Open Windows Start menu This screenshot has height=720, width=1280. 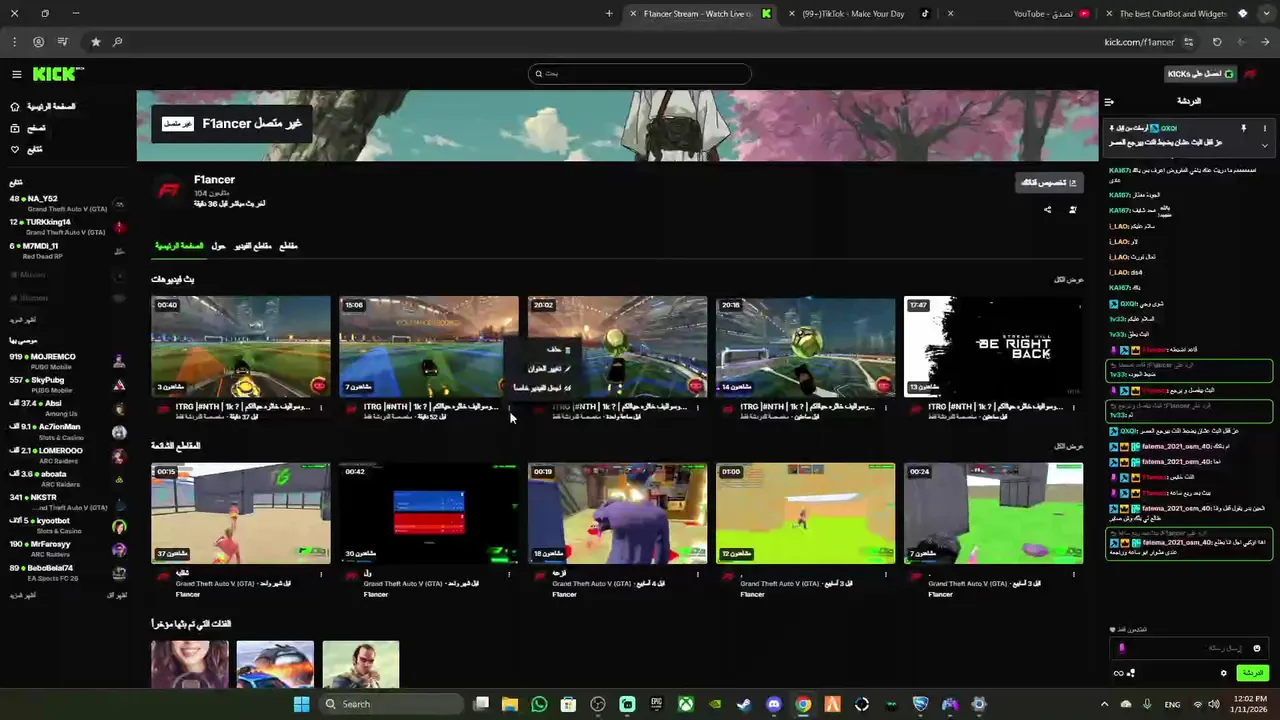(301, 704)
